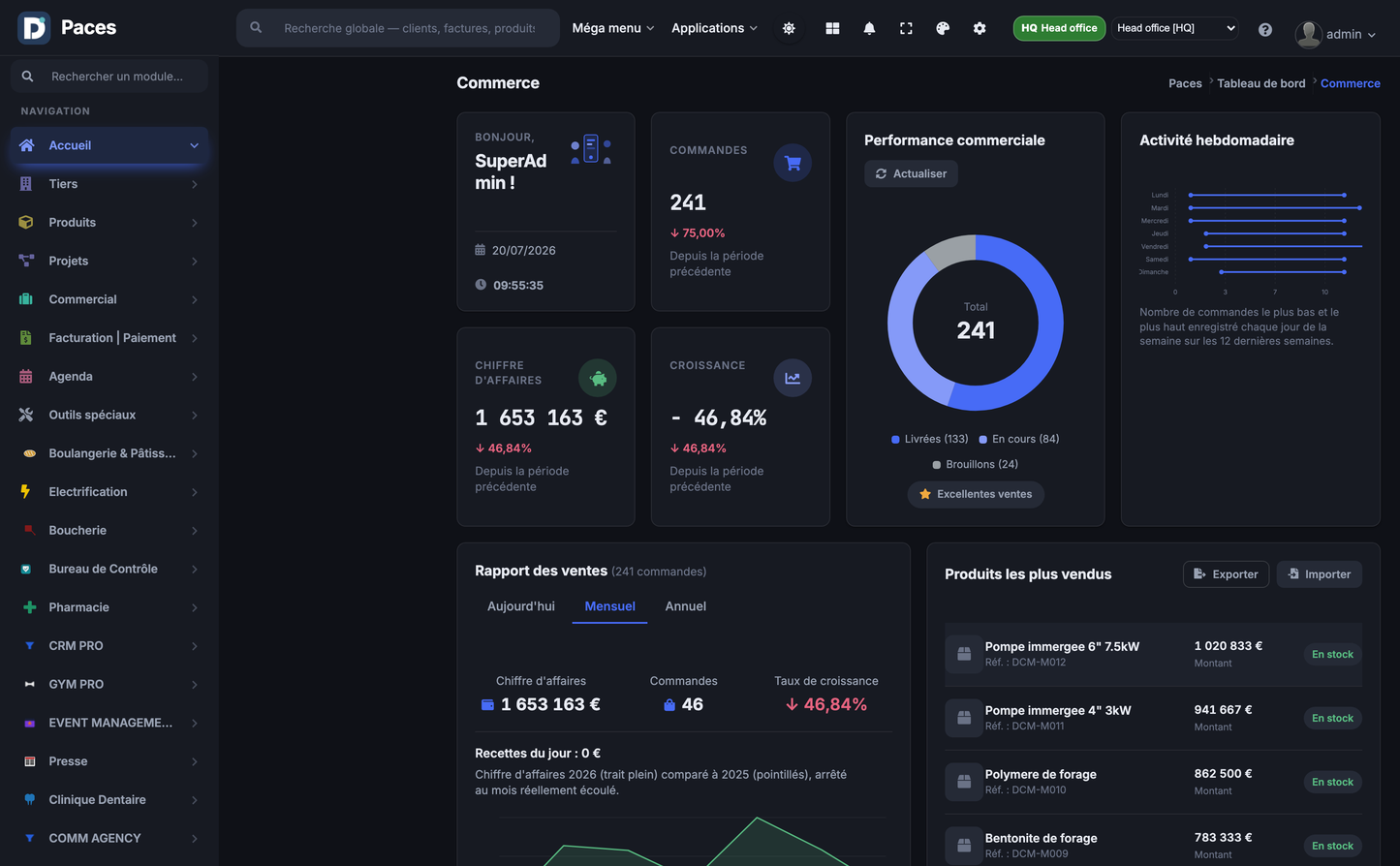Open the notifications bell icon

tap(869, 28)
